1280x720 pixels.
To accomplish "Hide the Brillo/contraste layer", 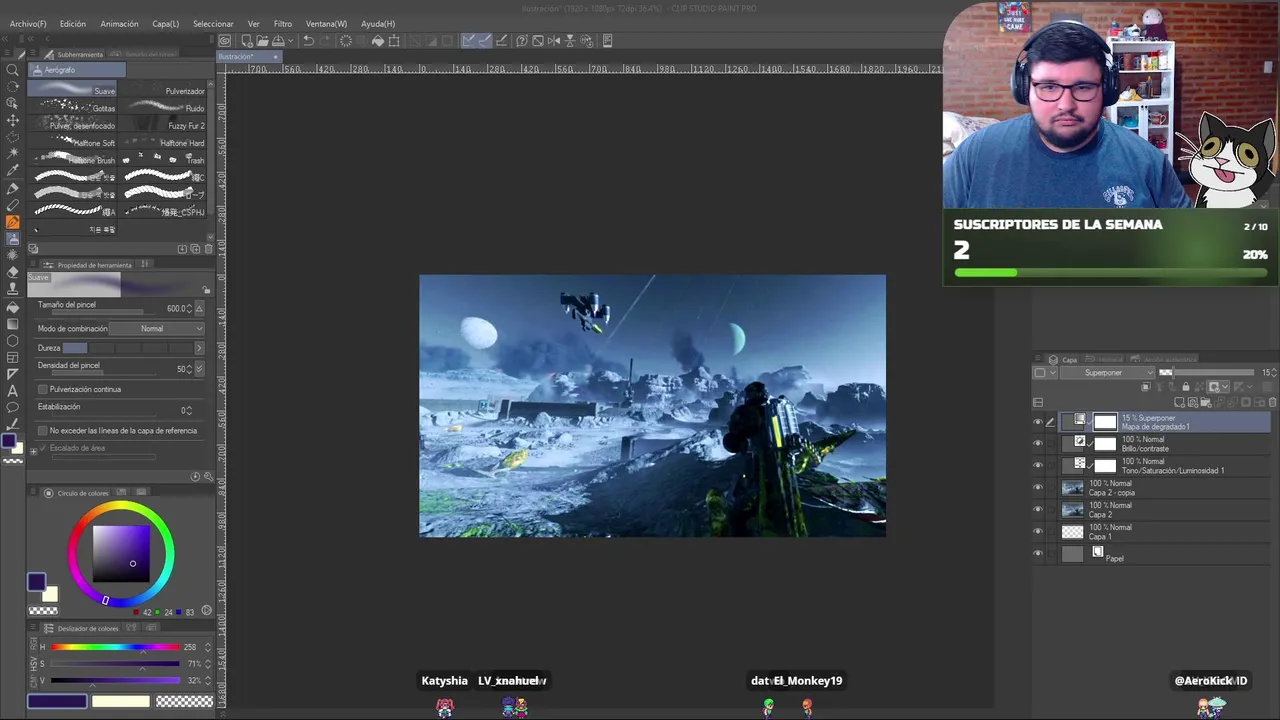I will [1038, 443].
